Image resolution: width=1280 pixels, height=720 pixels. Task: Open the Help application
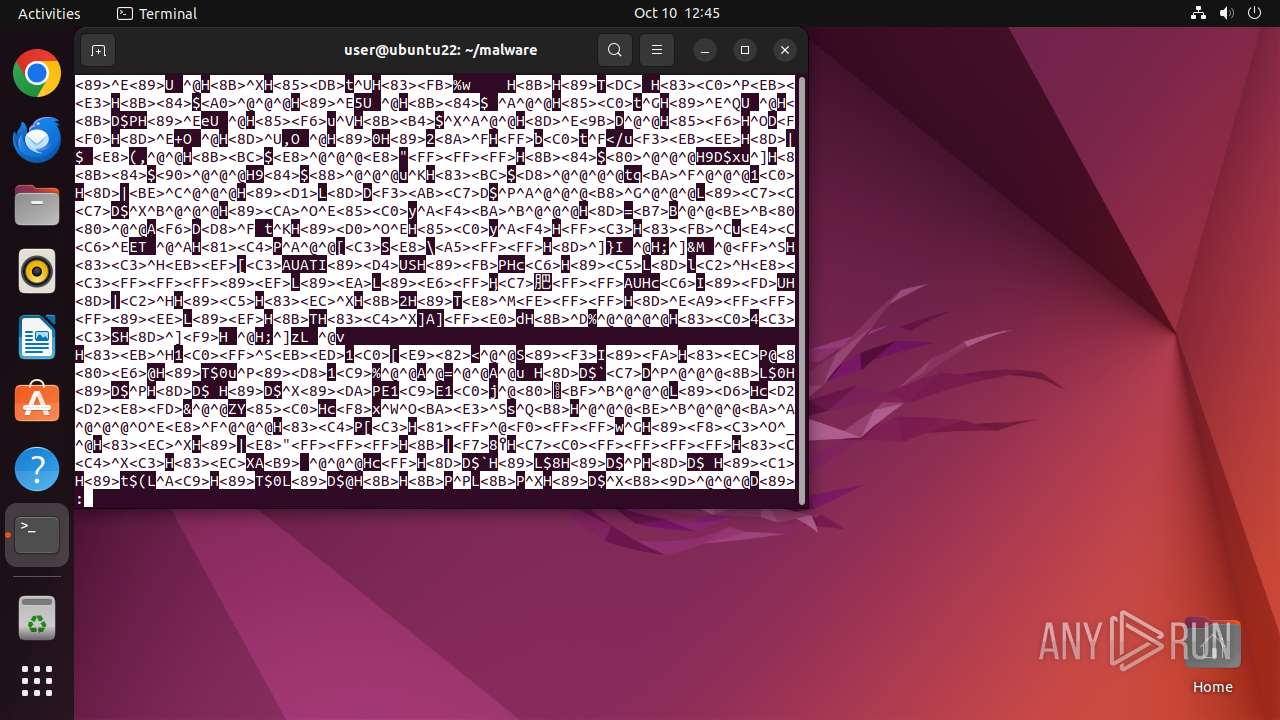pos(37,469)
